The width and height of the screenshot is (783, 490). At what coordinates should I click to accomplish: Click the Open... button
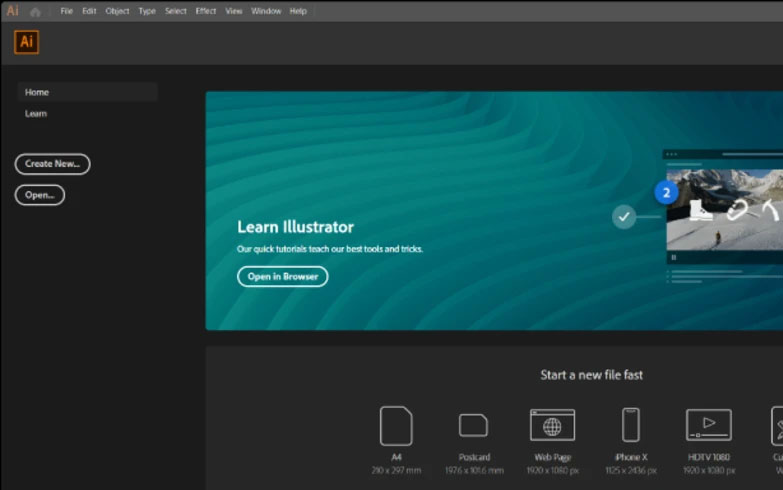[39, 195]
